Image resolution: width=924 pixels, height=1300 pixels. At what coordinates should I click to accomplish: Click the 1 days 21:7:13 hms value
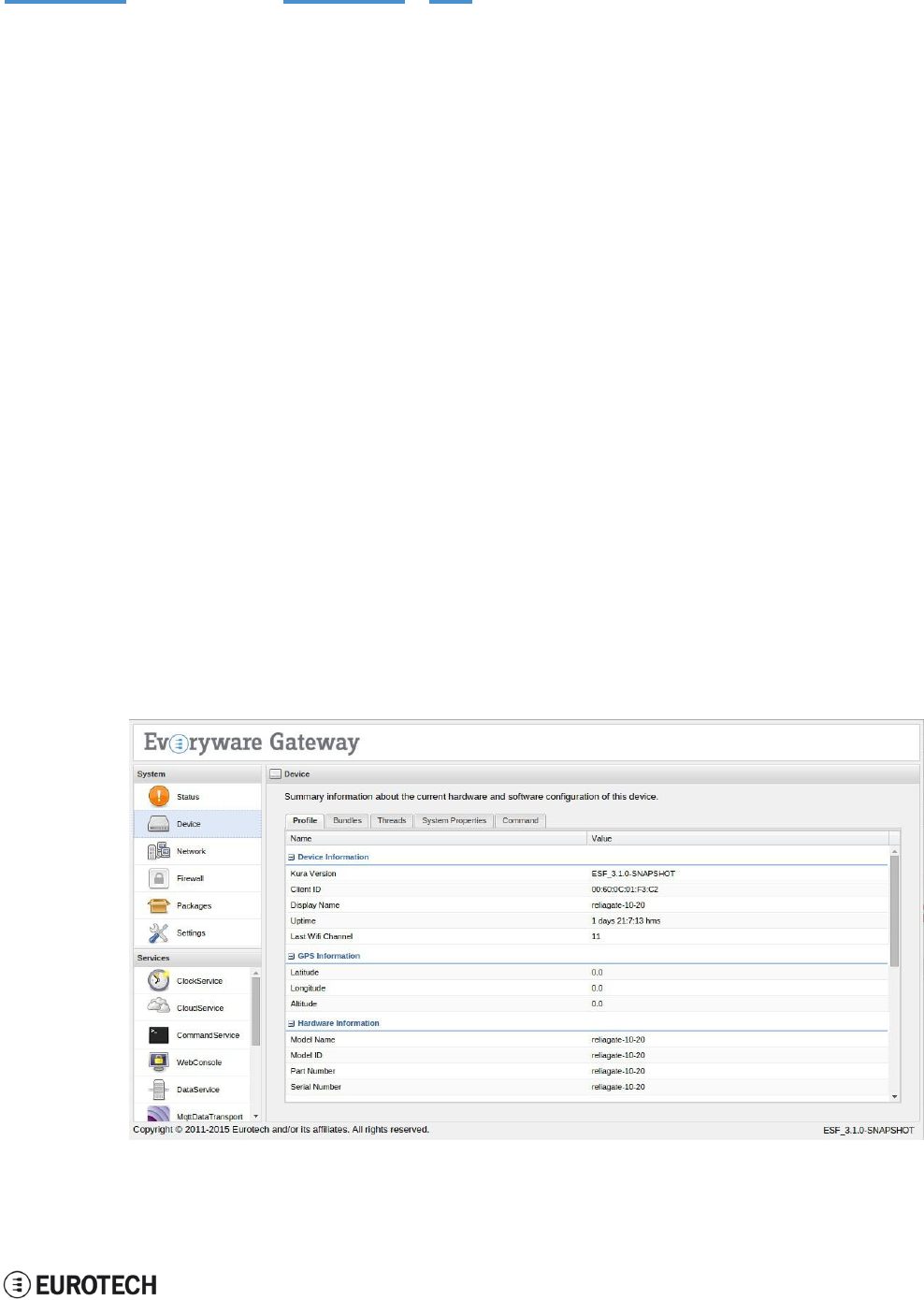tap(626, 921)
